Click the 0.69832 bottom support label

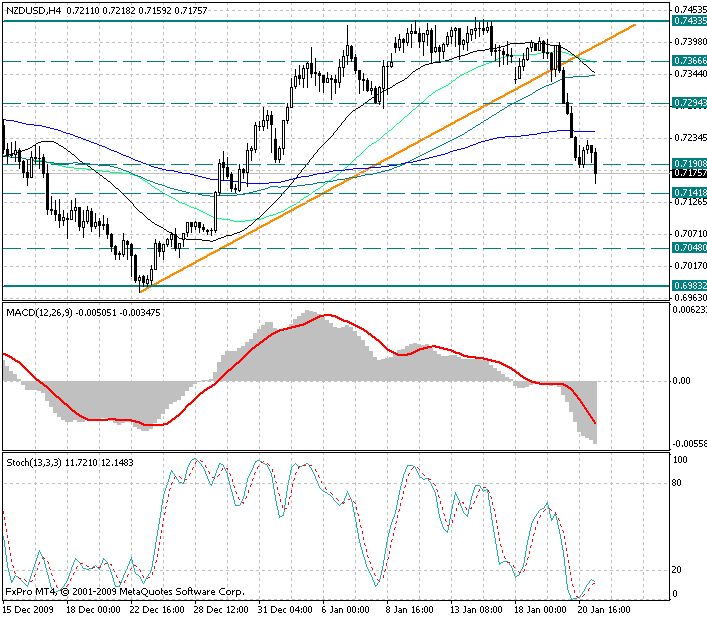[x=687, y=285]
